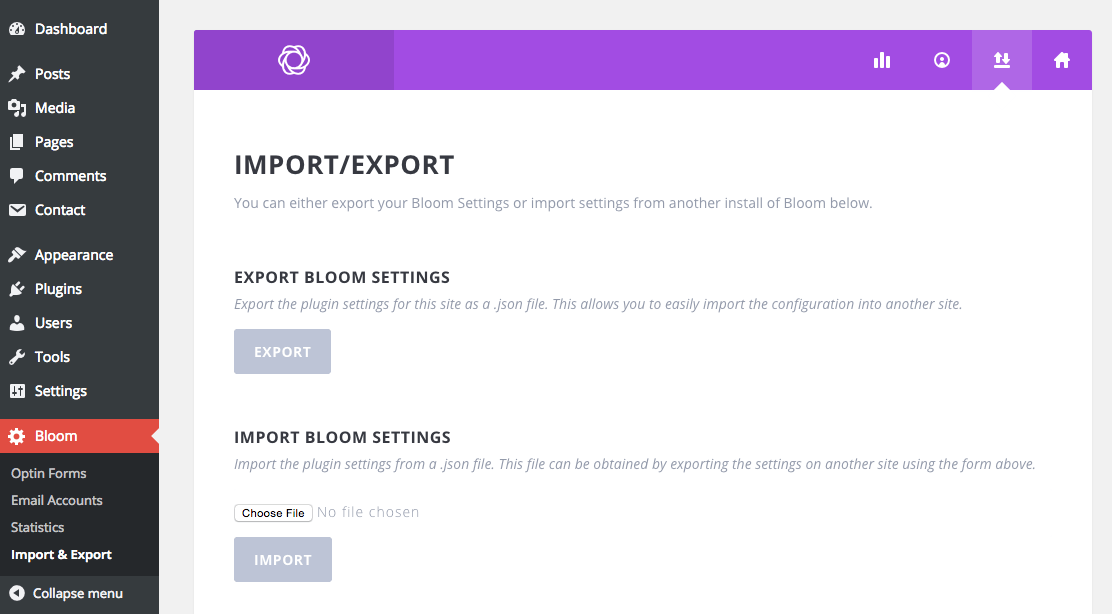The width and height of the screenshot is (1112, 614).
Task: Click the Posts pushpin icon
Action: [17, 74]
